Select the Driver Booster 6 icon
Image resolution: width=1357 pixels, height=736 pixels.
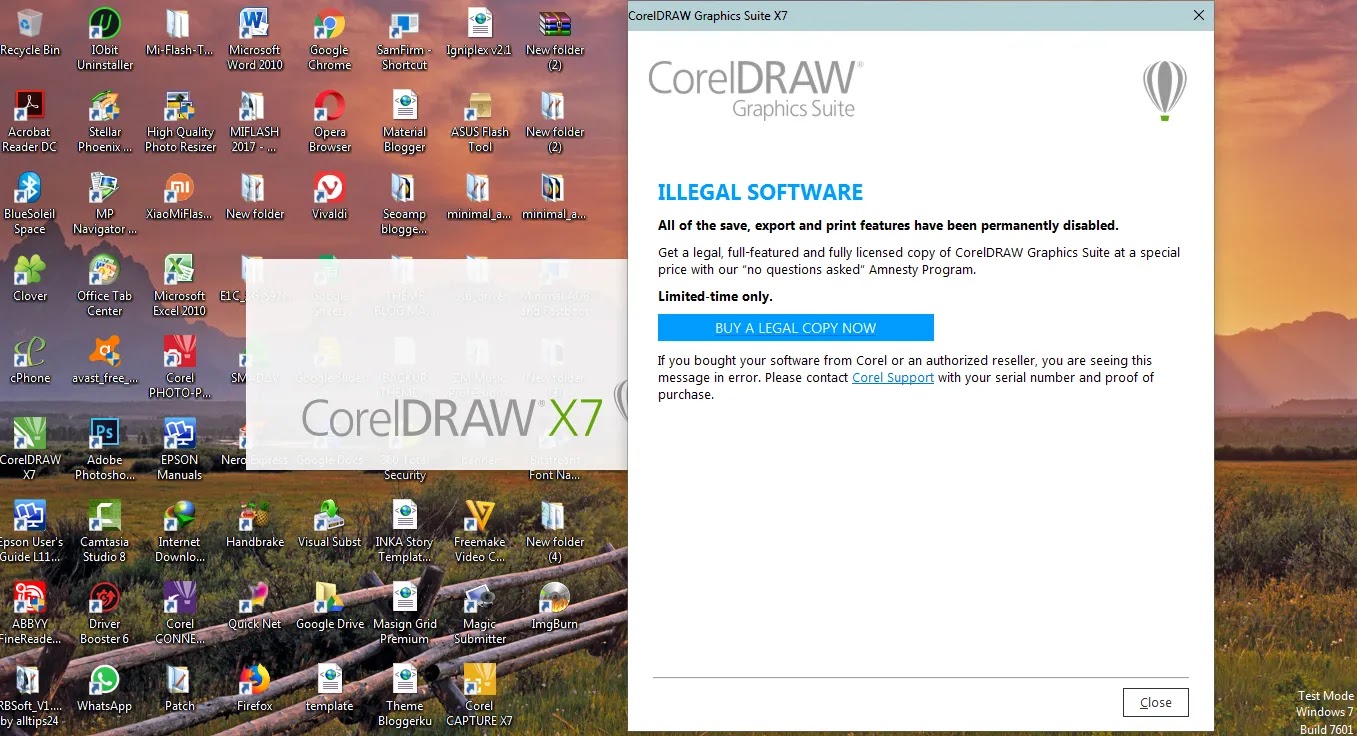pyautogui.click(x=104, y=613)
